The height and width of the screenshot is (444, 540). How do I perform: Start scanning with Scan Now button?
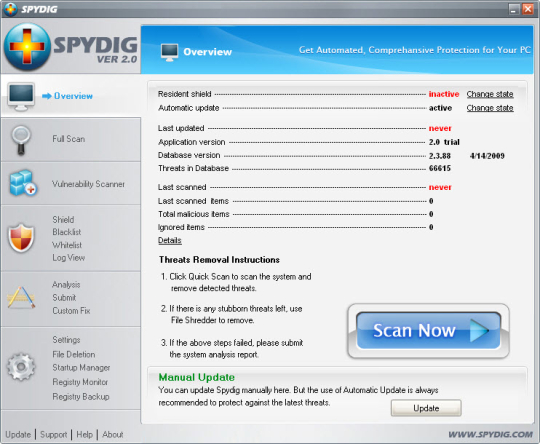click(x=428, y=331)
